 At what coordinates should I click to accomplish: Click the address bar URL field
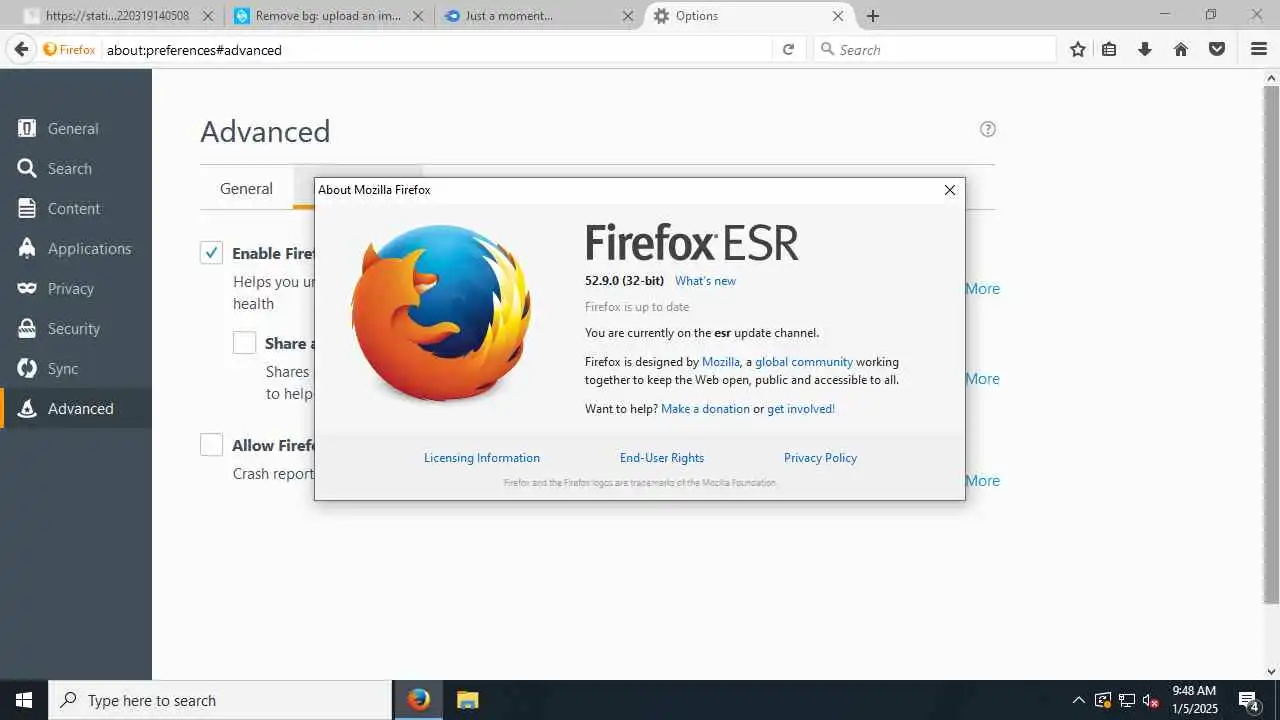(435, 49)
